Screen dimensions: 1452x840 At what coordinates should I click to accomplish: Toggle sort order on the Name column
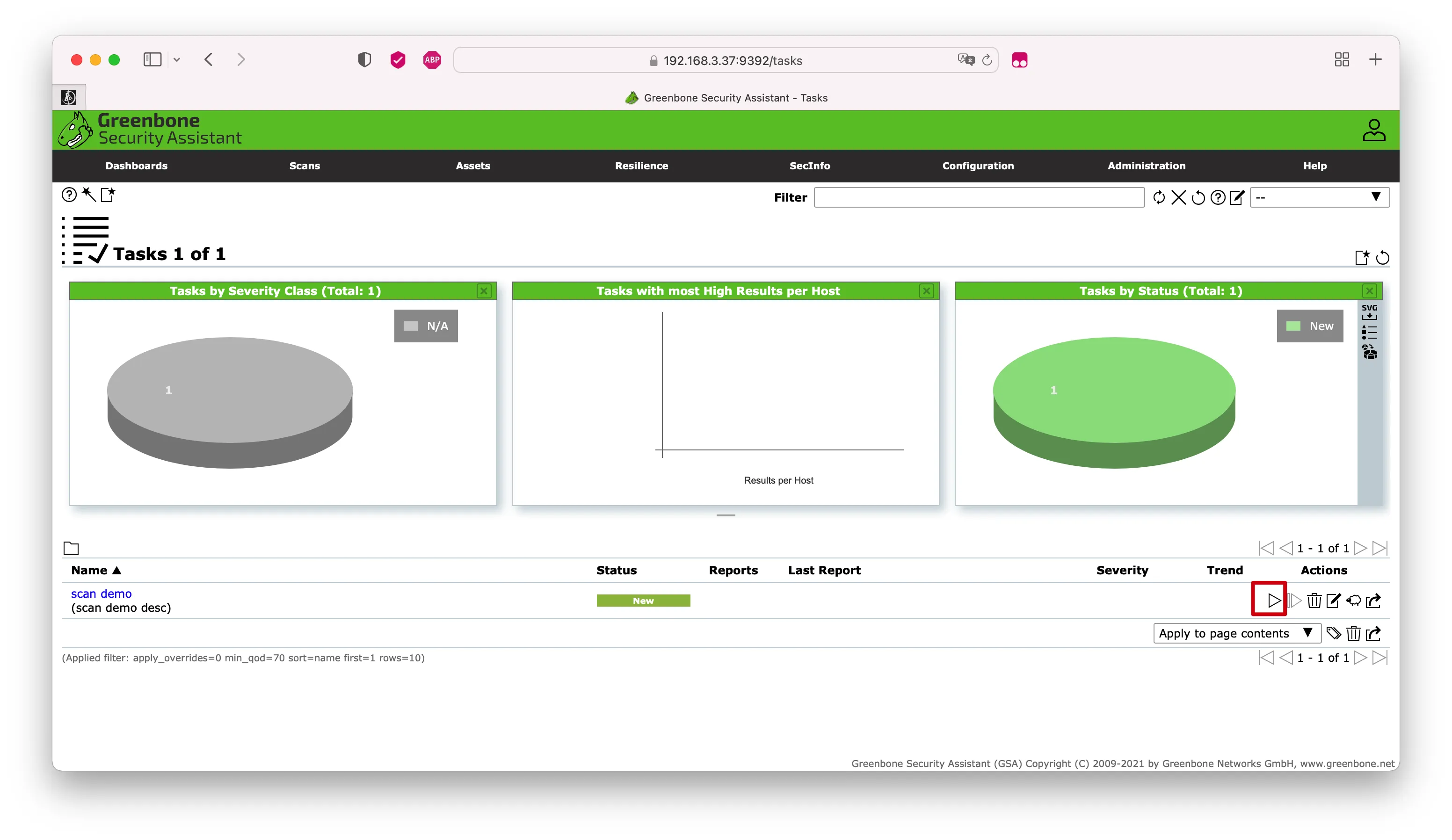pos(95,571)
